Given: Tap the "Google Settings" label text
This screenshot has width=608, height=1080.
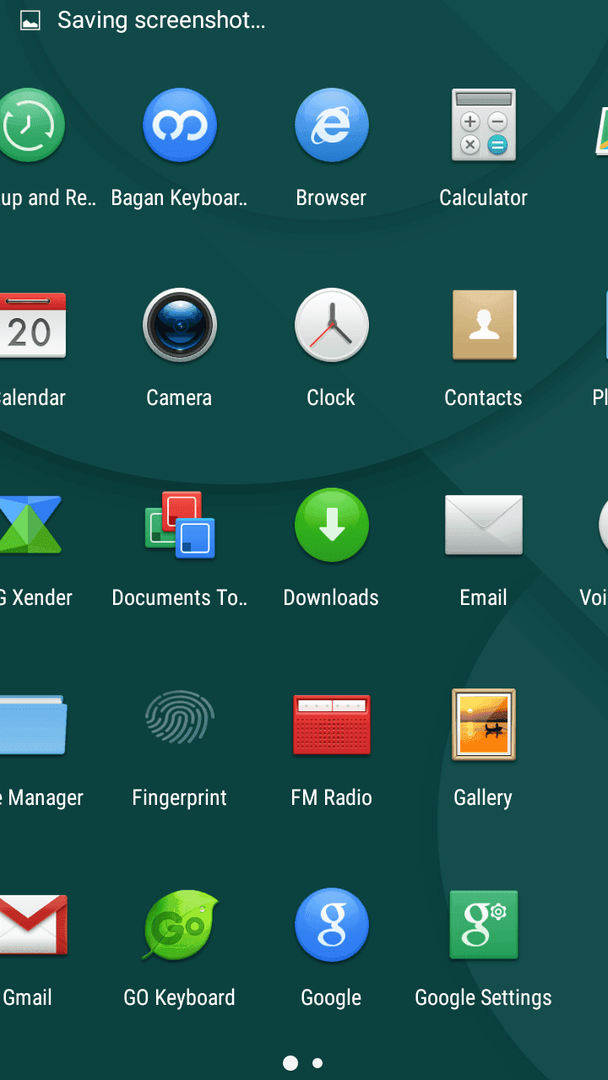Looking at the screenshot, I should 483,997.
